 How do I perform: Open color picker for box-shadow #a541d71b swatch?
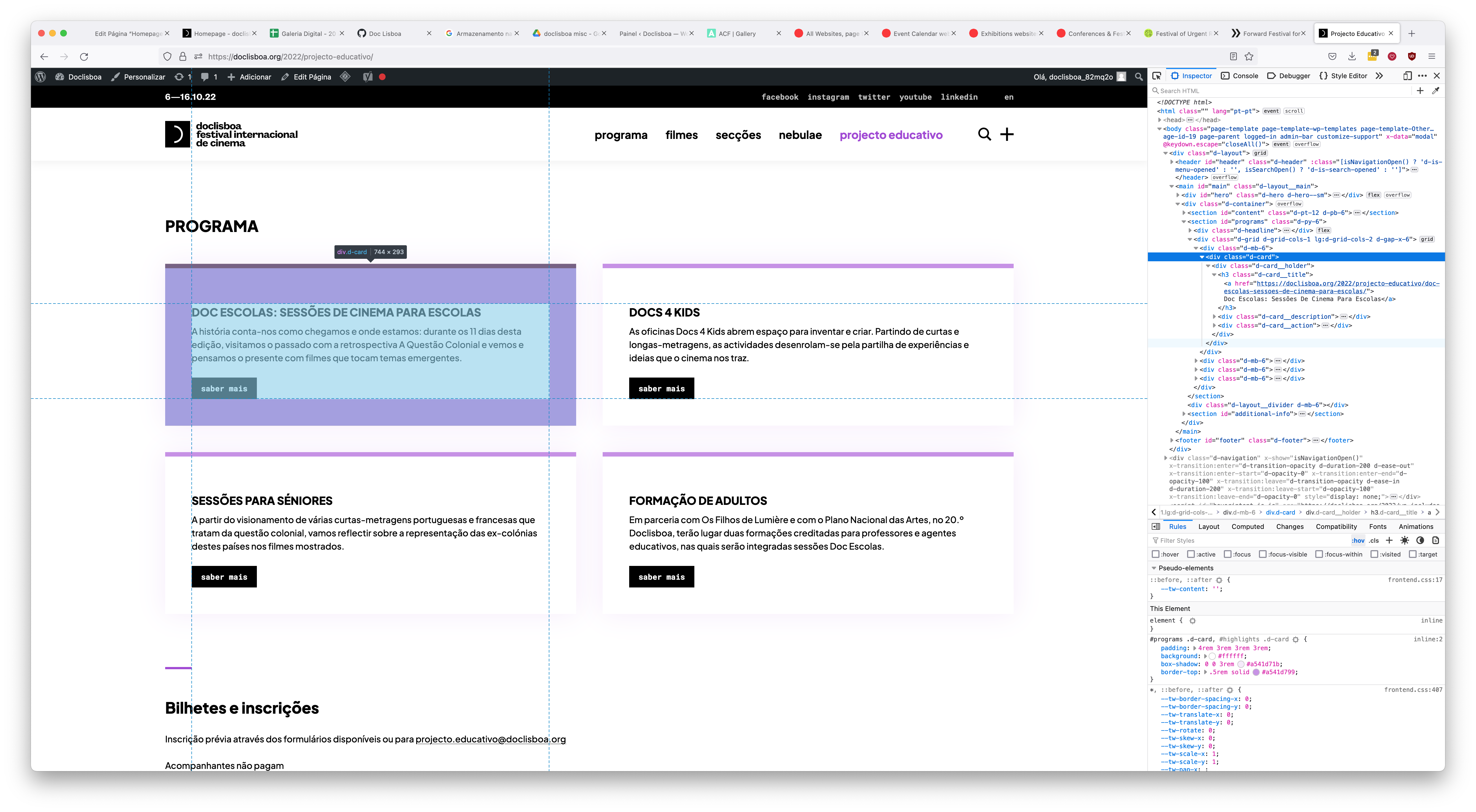(x=1241, y=664)
